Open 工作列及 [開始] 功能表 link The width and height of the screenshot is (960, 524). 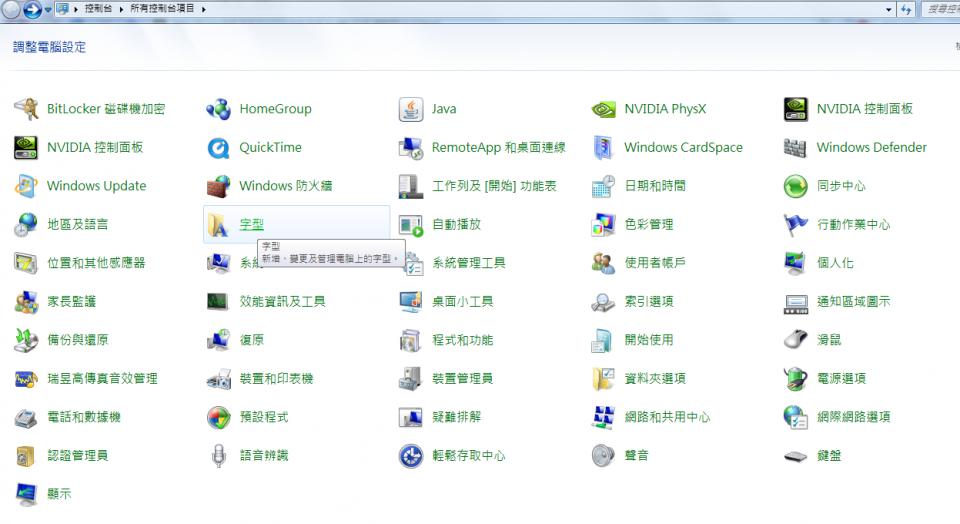[494, 186]
